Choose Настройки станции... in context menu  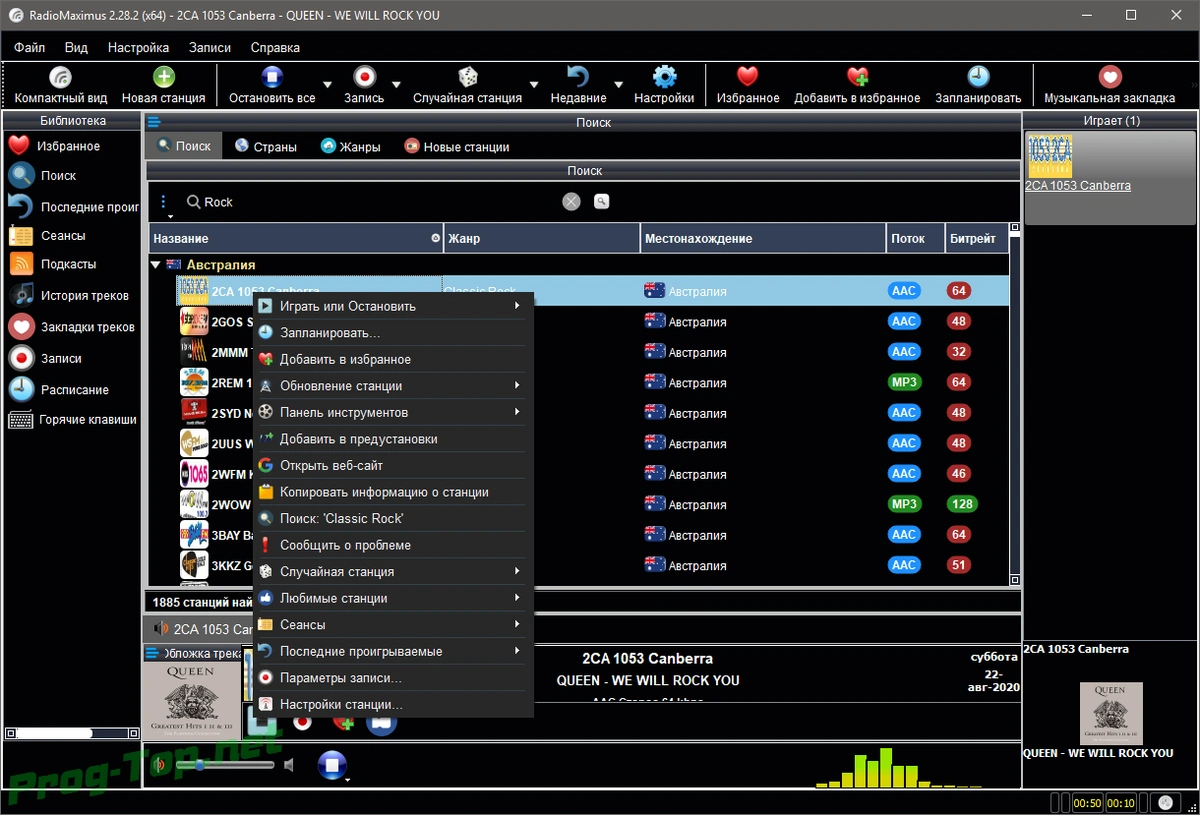pos(393,704)
